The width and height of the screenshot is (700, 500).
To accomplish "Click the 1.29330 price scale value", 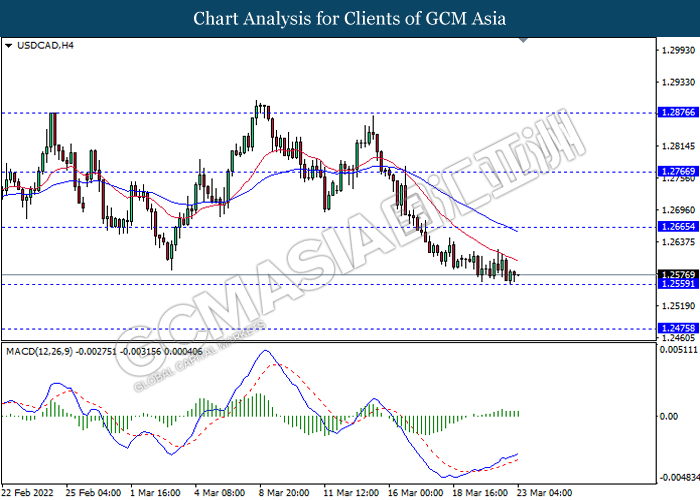I will click(679, 82).
